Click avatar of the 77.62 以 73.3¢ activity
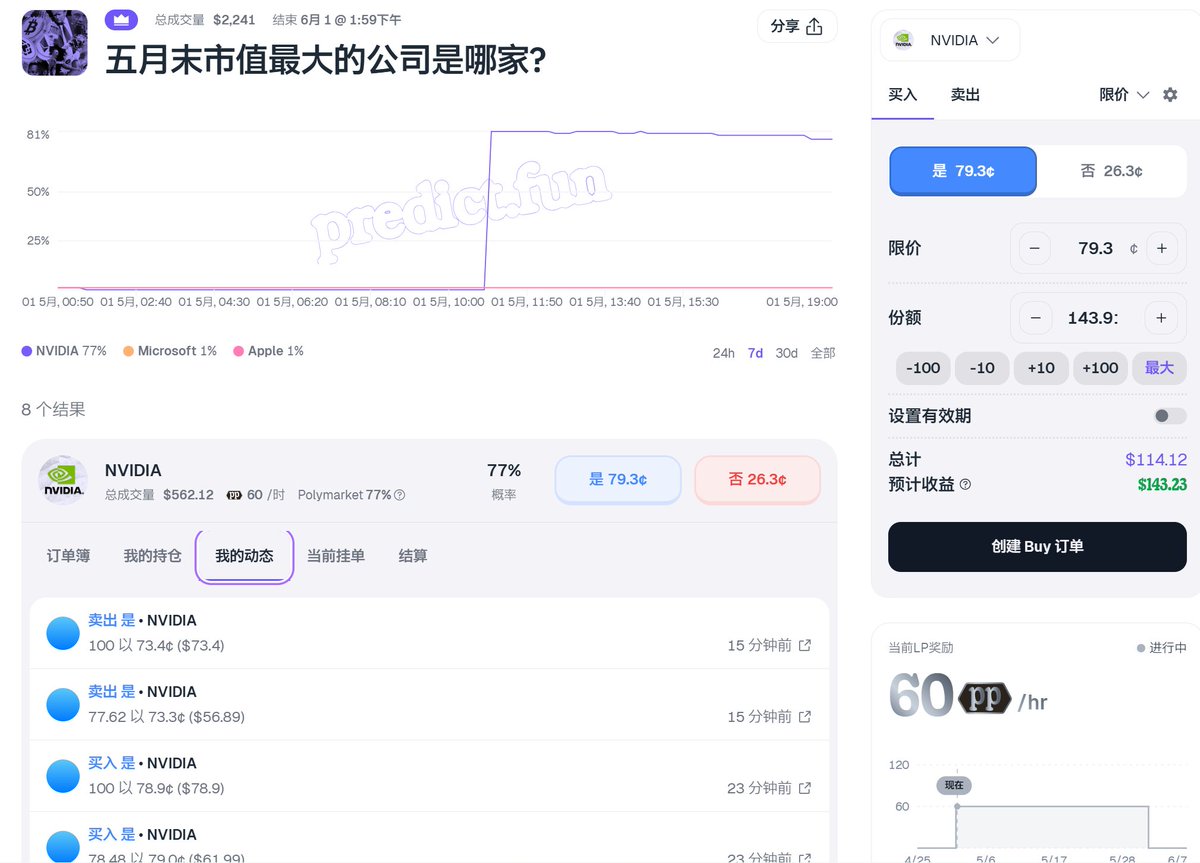 click(x=63, y=704)
